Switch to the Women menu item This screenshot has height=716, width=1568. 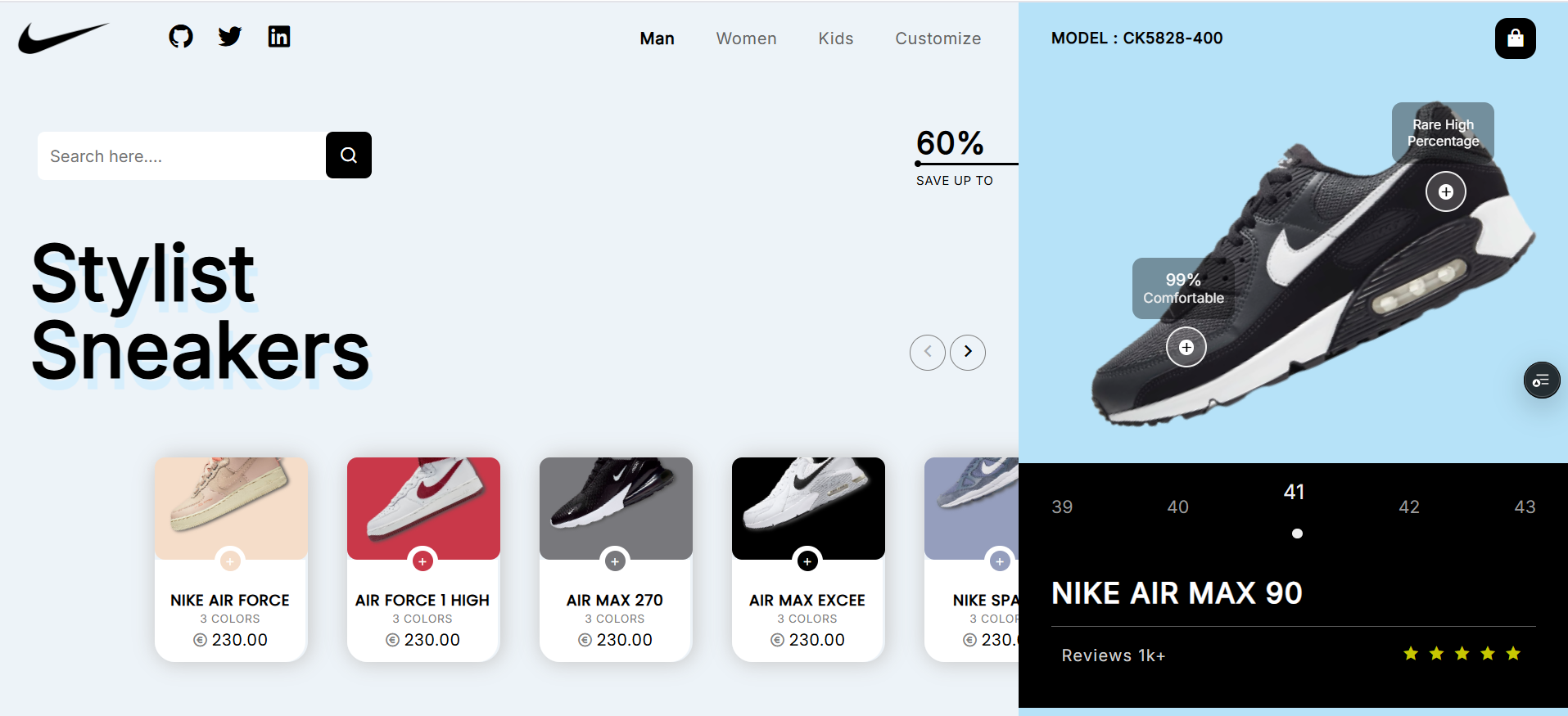746,38
